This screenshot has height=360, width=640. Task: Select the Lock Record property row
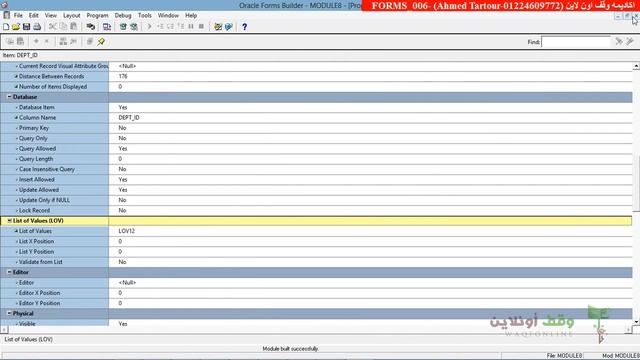(x=316, y=211)
